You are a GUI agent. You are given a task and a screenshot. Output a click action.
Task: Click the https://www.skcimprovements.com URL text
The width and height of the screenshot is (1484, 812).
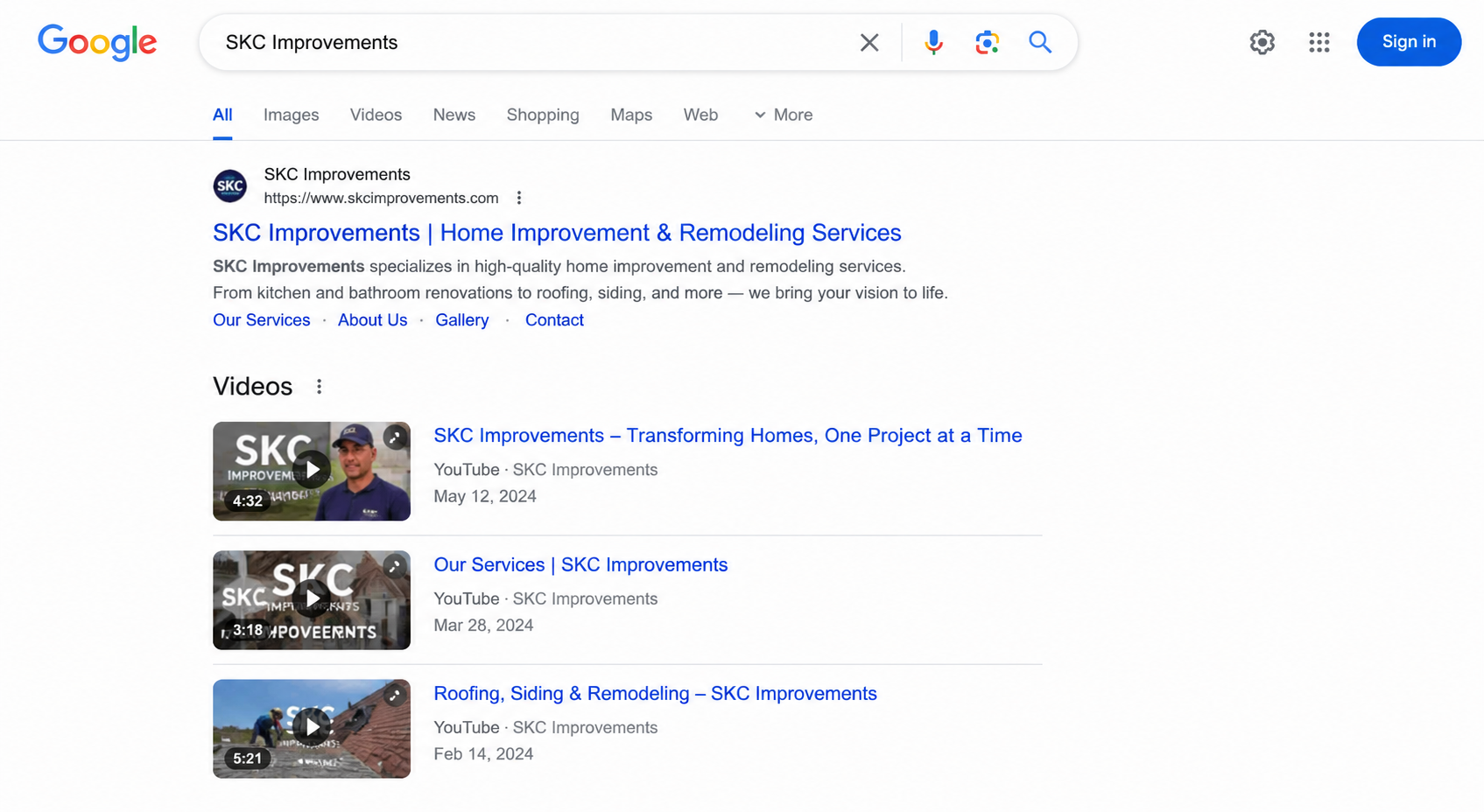[x=382, y=198]
